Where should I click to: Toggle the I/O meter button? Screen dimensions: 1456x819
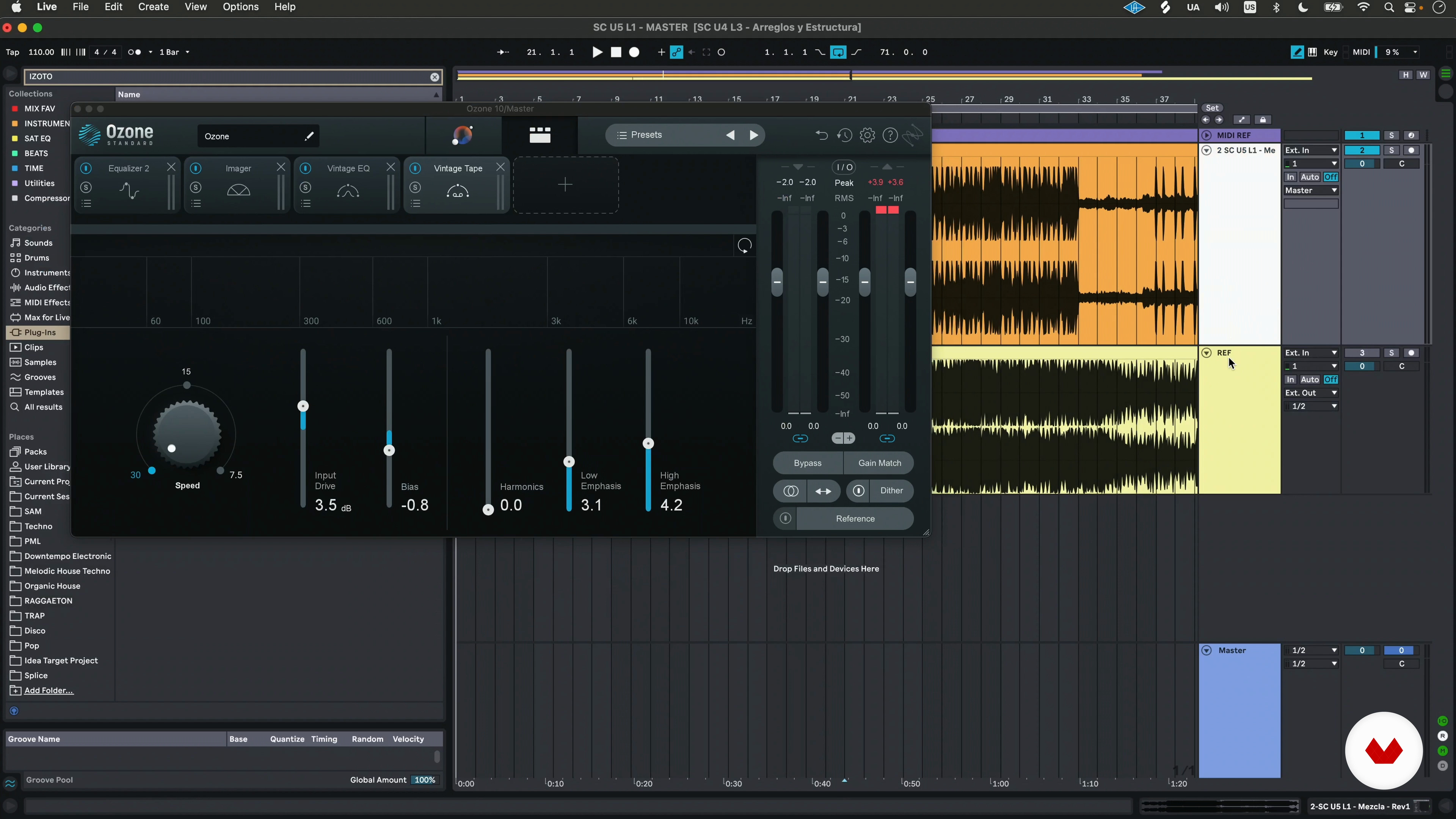coord(844,167)
